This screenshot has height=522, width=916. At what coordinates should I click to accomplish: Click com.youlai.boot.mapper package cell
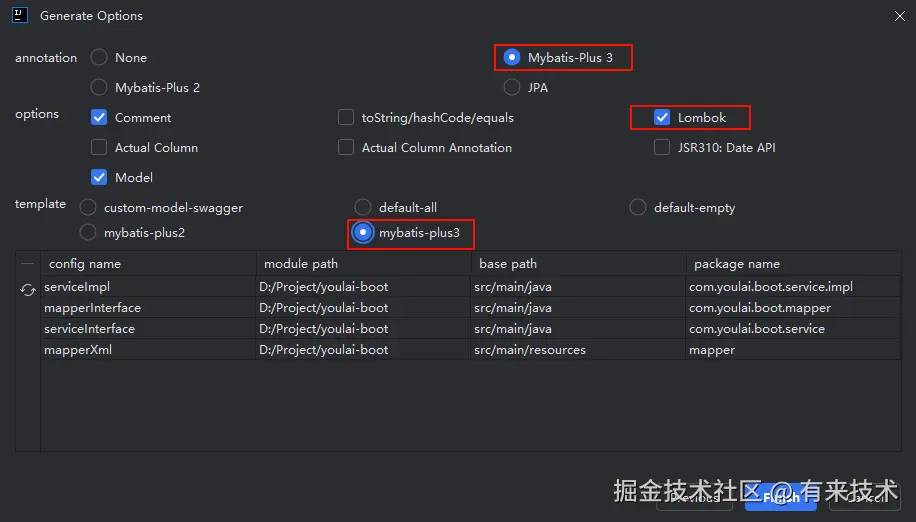(793, 308)
